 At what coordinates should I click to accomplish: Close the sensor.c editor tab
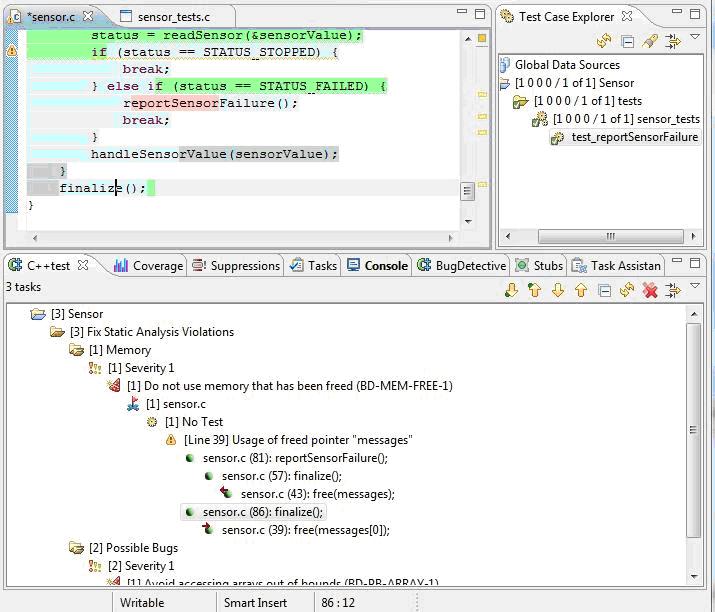pos(87,17)
